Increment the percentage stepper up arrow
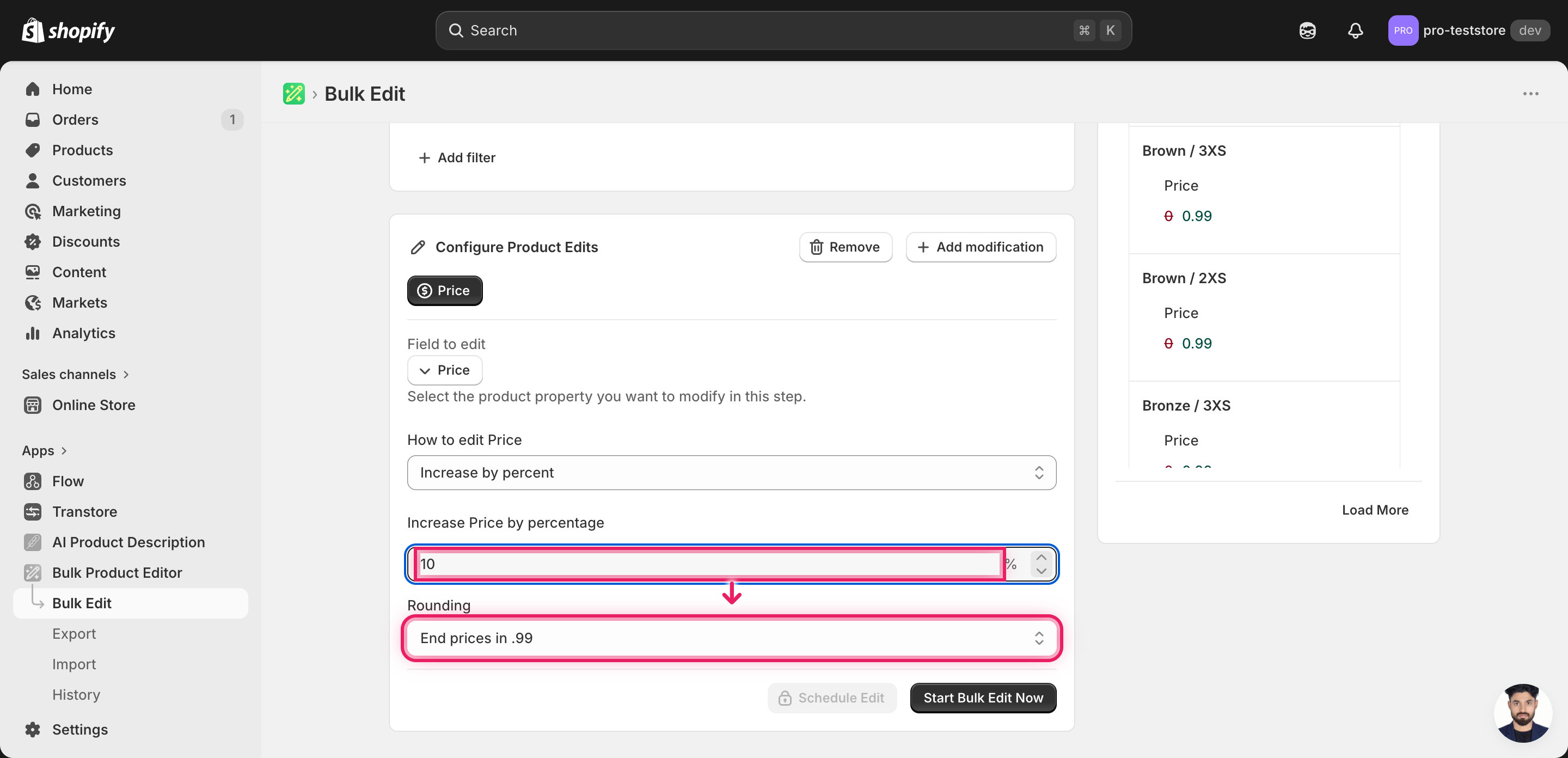This screenshot has width=1568, height=758. [x=1041, y=557]
